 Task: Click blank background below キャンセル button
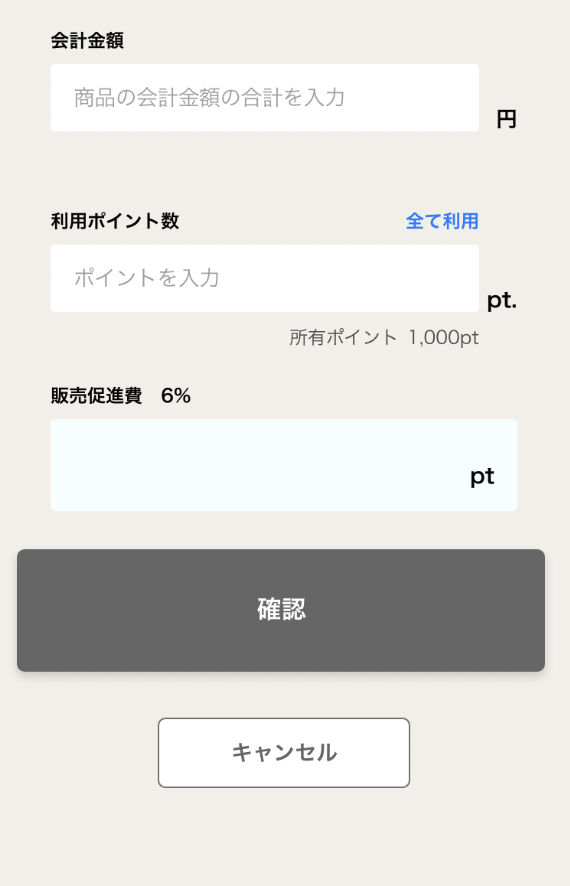point(284,836)
